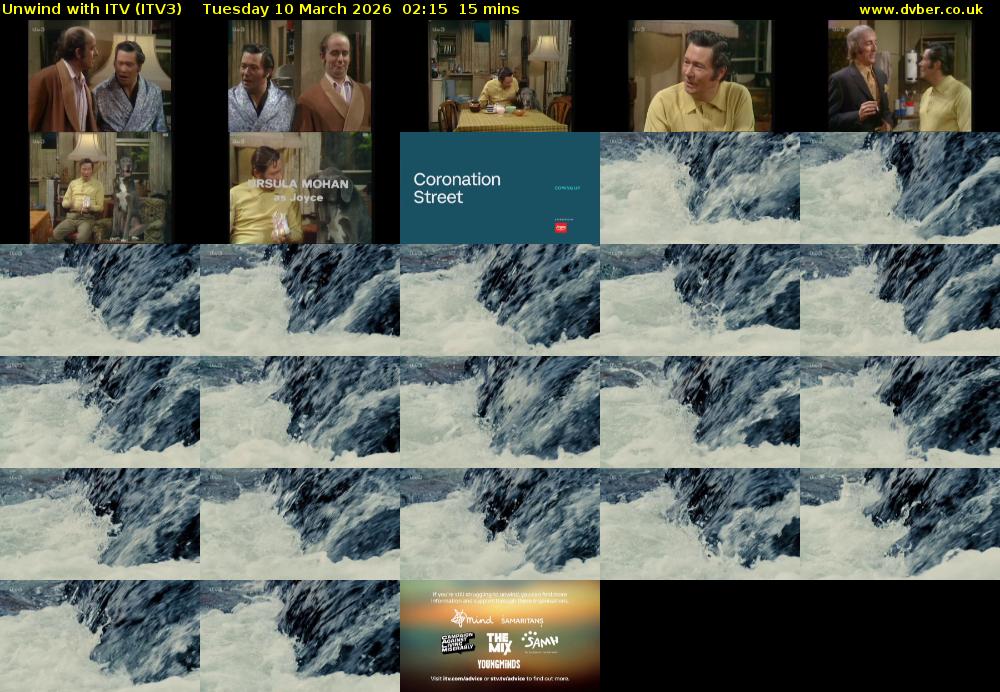The width and height of the screenshot is (1000, 692).
Task: Click the red sponsor logo on Coronation Street card
Action: 560,227
